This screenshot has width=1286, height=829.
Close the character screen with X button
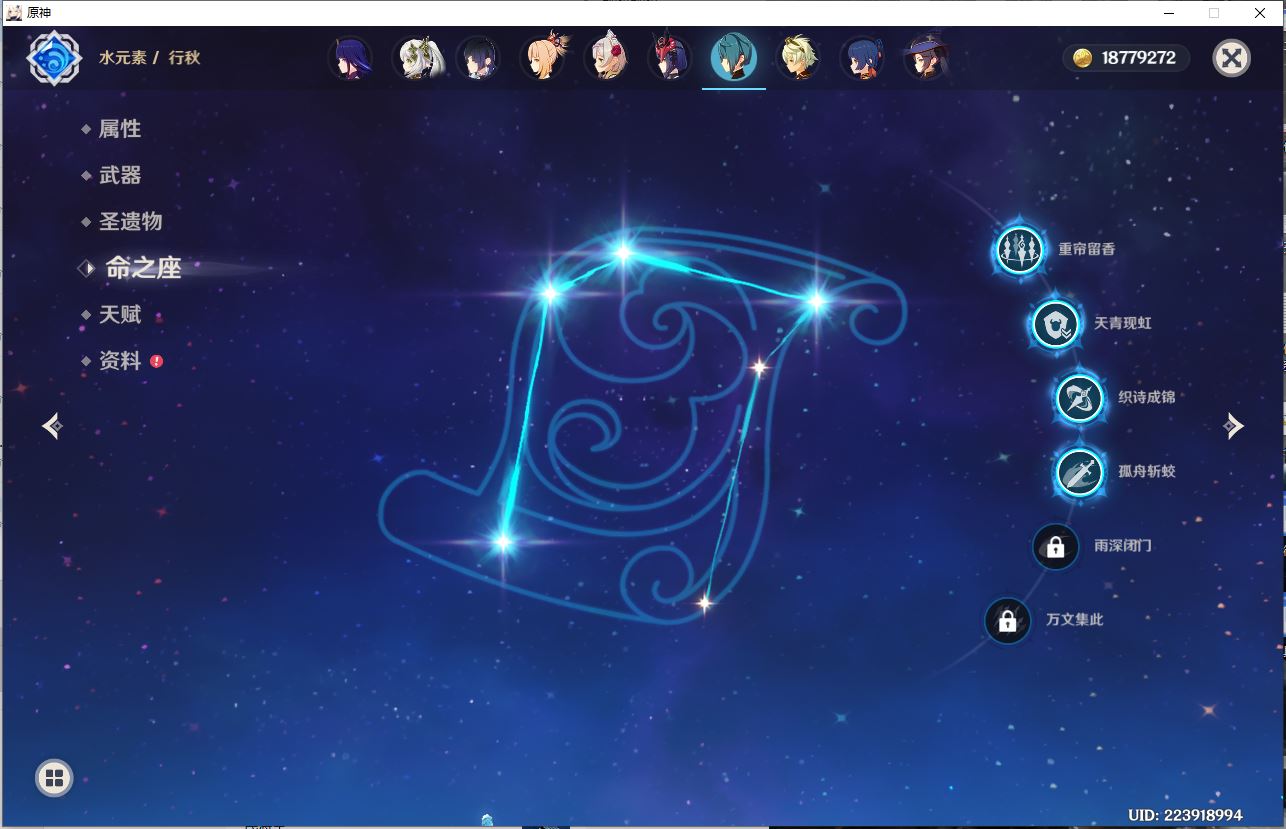[x=1231, y=58]
